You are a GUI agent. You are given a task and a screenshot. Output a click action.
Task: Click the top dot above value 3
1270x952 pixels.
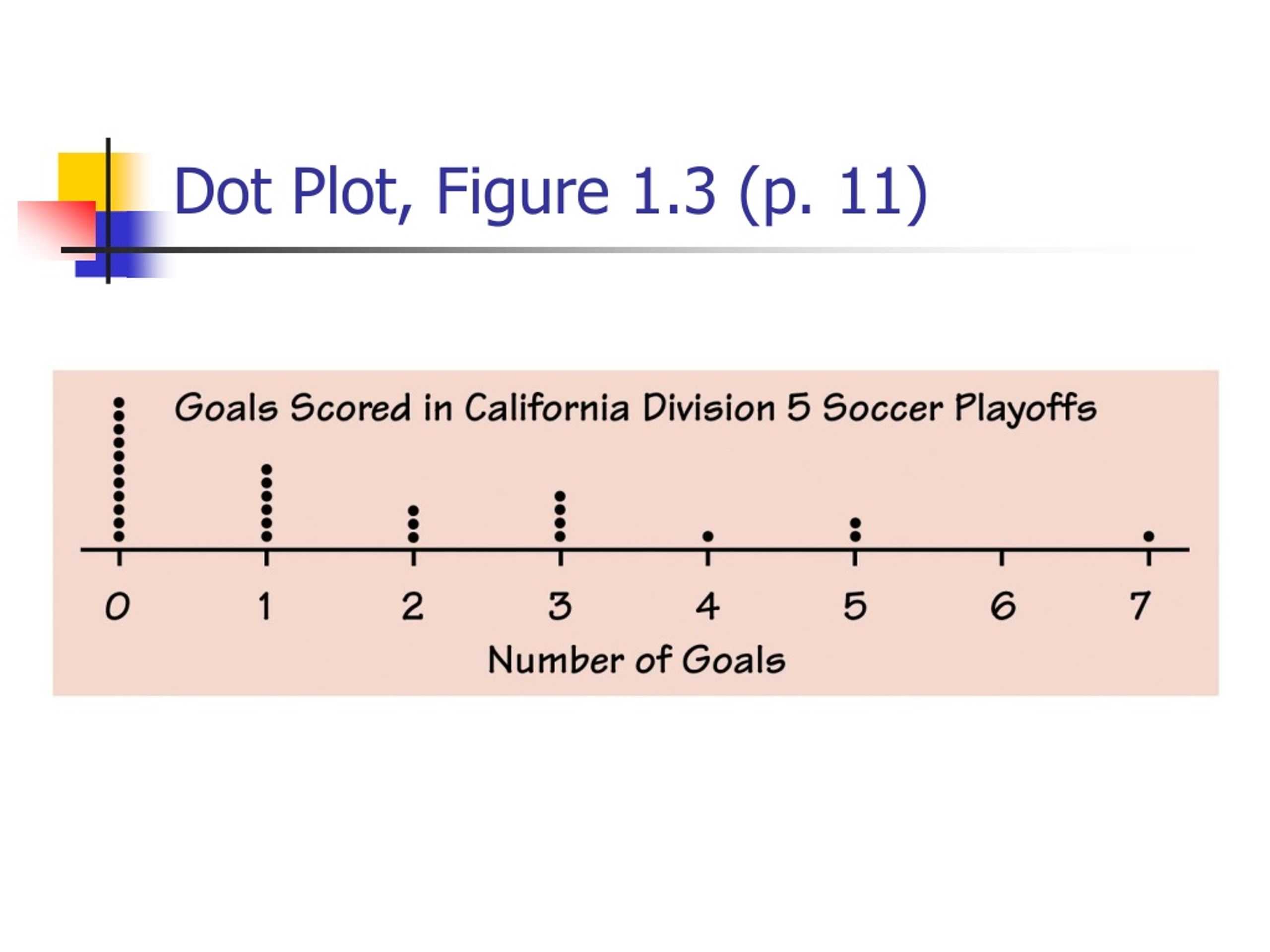[x=561, y=496]
